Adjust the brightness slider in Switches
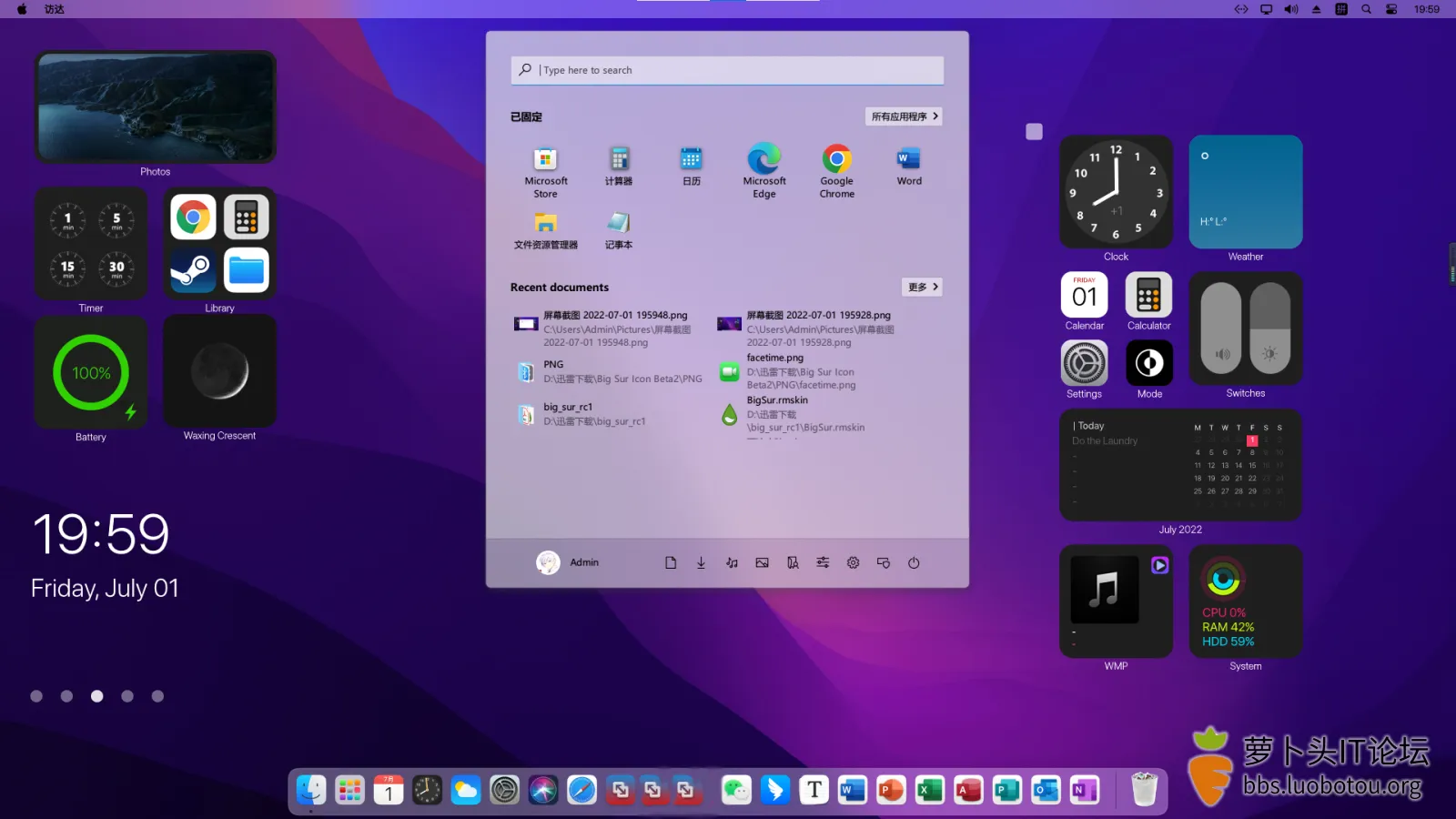The width and height of the screenshot is (1456, 819). click(x=1270, y=328)
